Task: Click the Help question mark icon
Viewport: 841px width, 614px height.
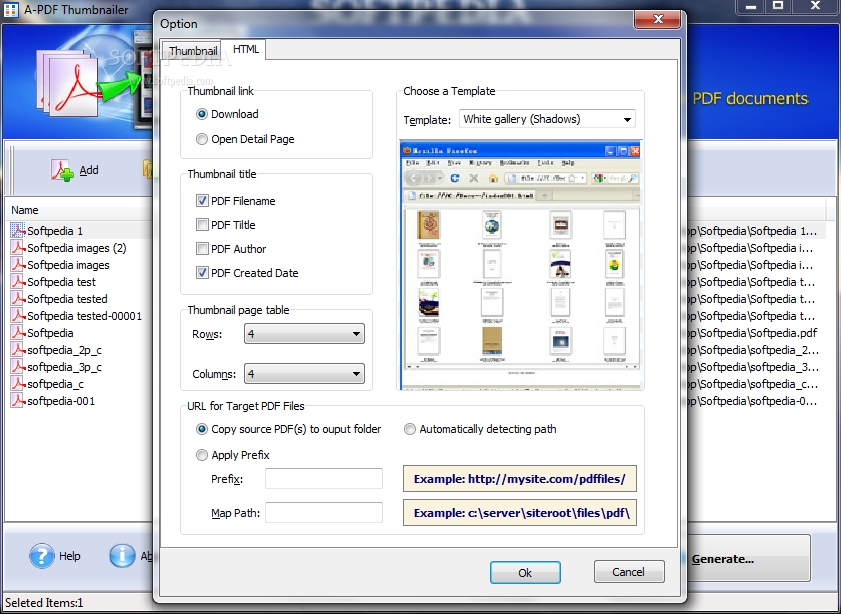Action: pyautogui.click(x=42, y=556)
